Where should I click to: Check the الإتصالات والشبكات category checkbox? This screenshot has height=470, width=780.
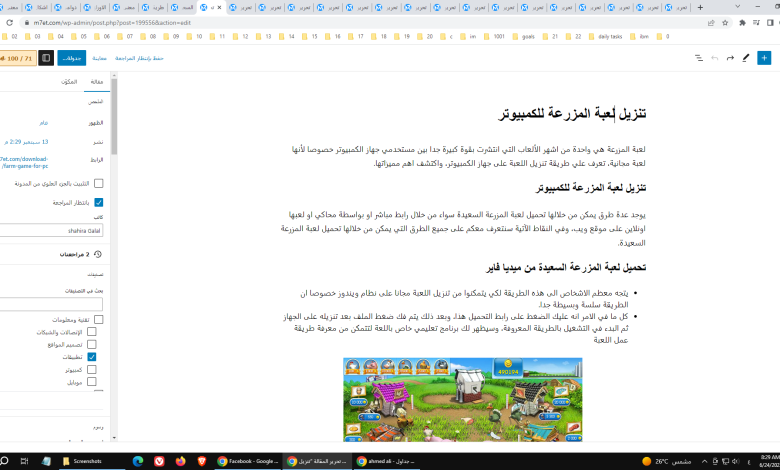point(92,332)
